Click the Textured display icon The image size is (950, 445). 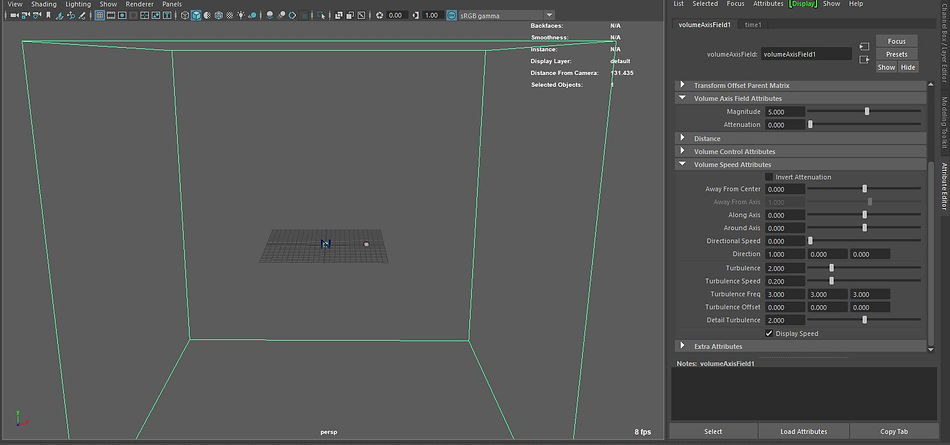click(x=230, y=15)
